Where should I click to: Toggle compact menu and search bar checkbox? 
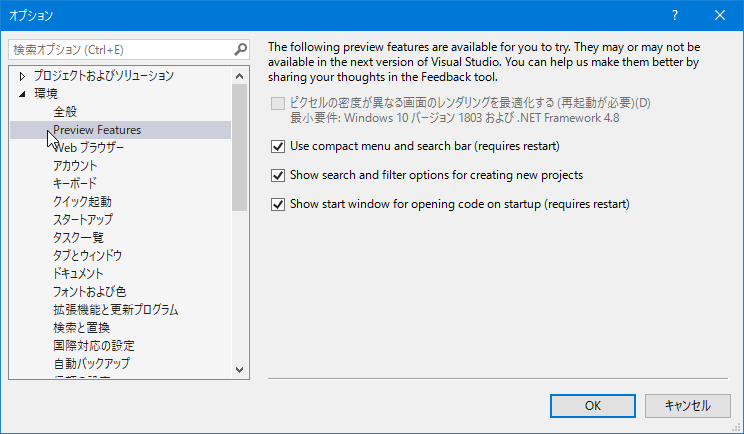tap(279, 146)
